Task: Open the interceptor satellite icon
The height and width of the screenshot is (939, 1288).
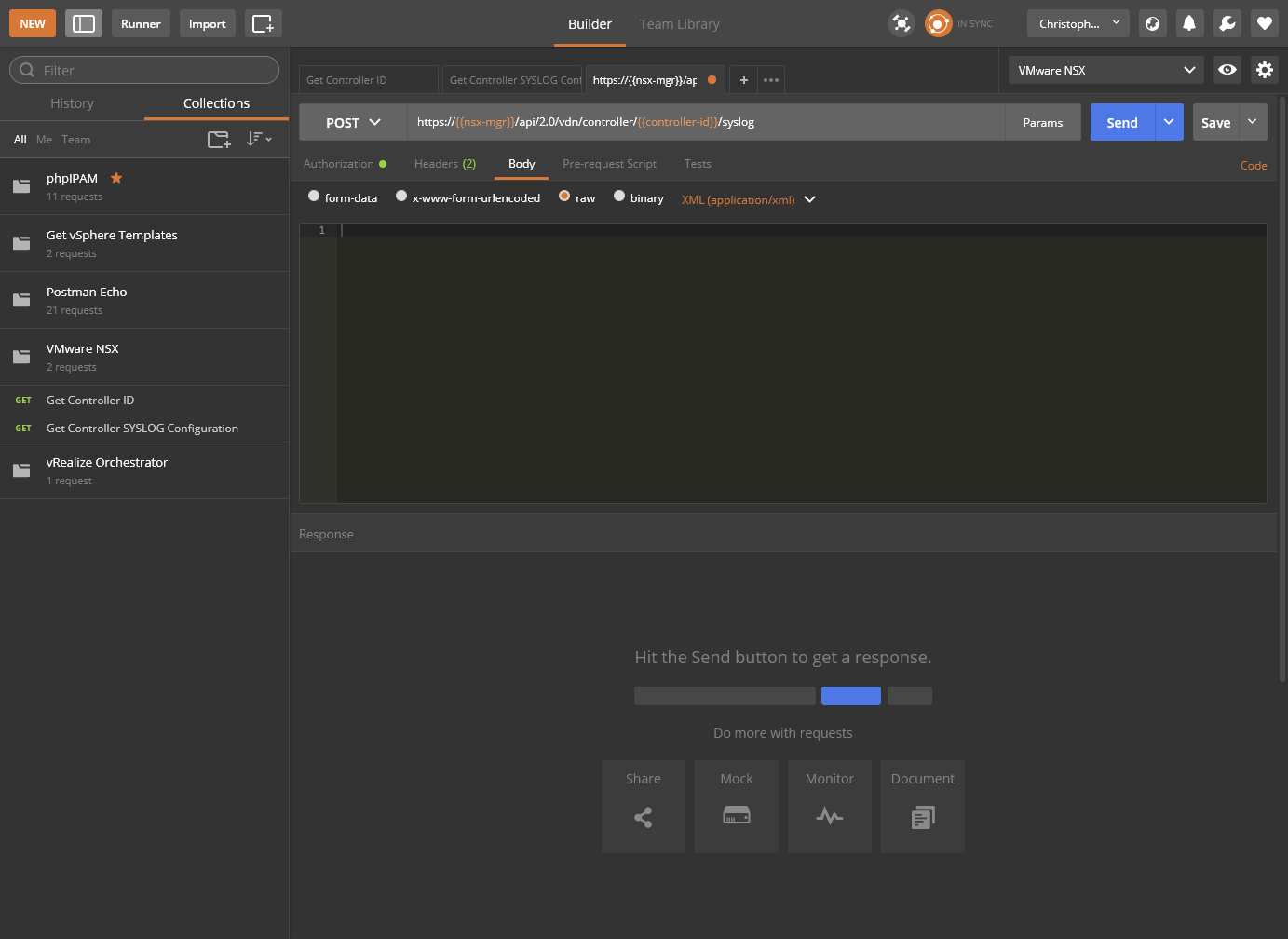Action: 902,23
